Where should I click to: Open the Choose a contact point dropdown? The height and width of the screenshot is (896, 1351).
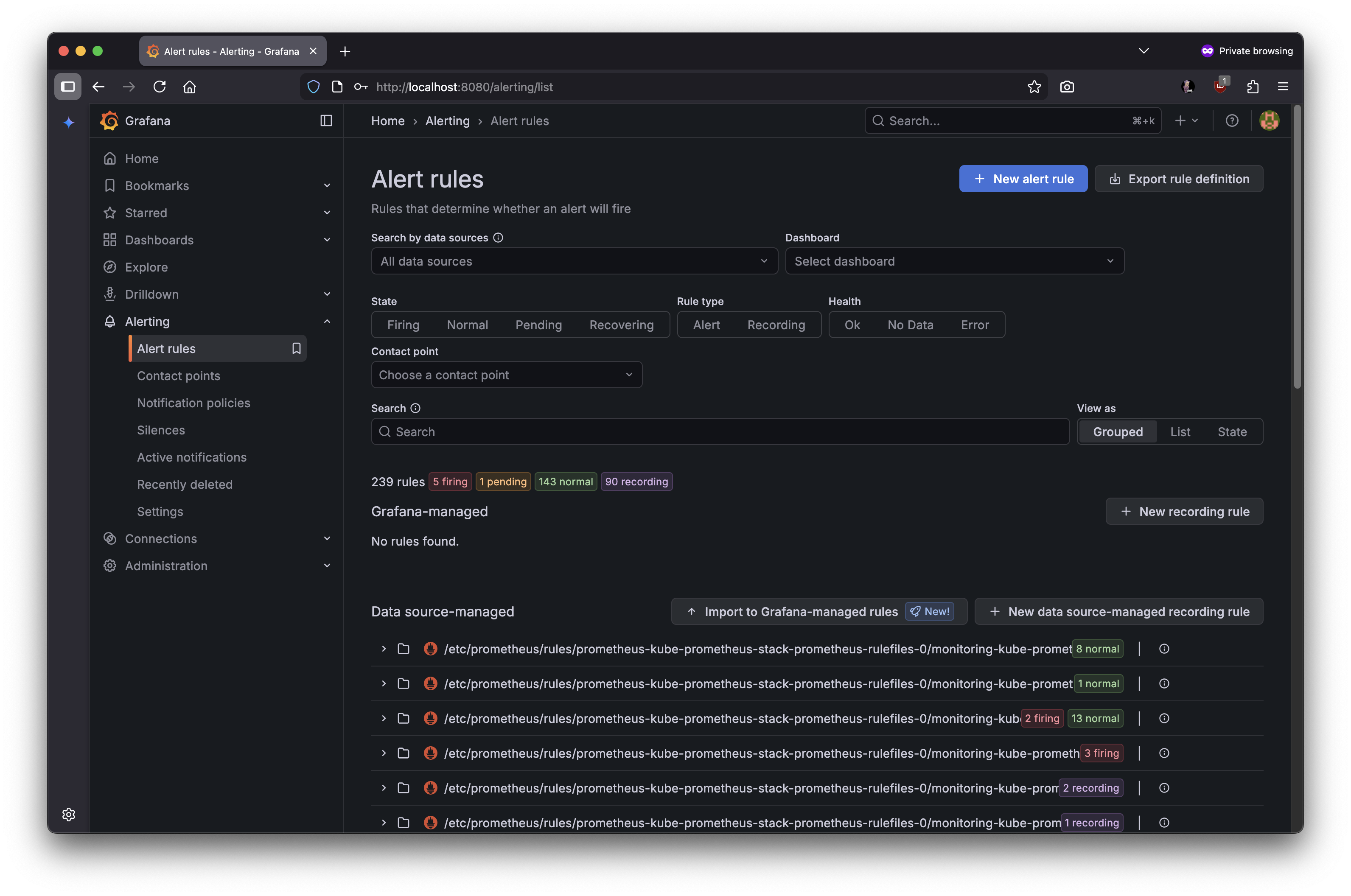click(x=506, y=375)
